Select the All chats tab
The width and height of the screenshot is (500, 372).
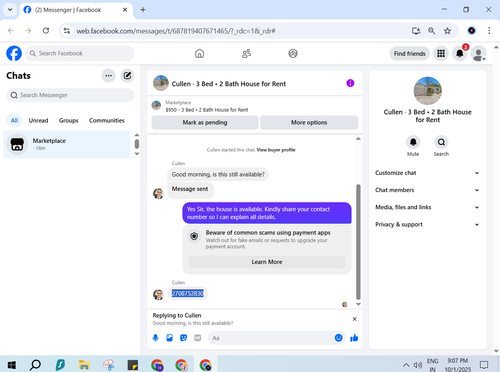pyautogui.click(x=14, y=120)
